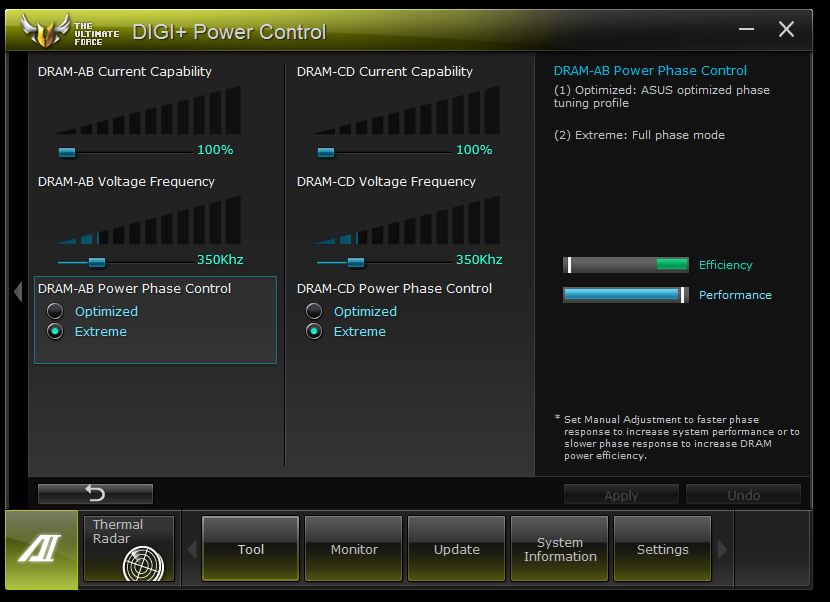Screen dimensions: 830x602
Task: Click the Performance indicator bar
Action: [x=626, y=295]
